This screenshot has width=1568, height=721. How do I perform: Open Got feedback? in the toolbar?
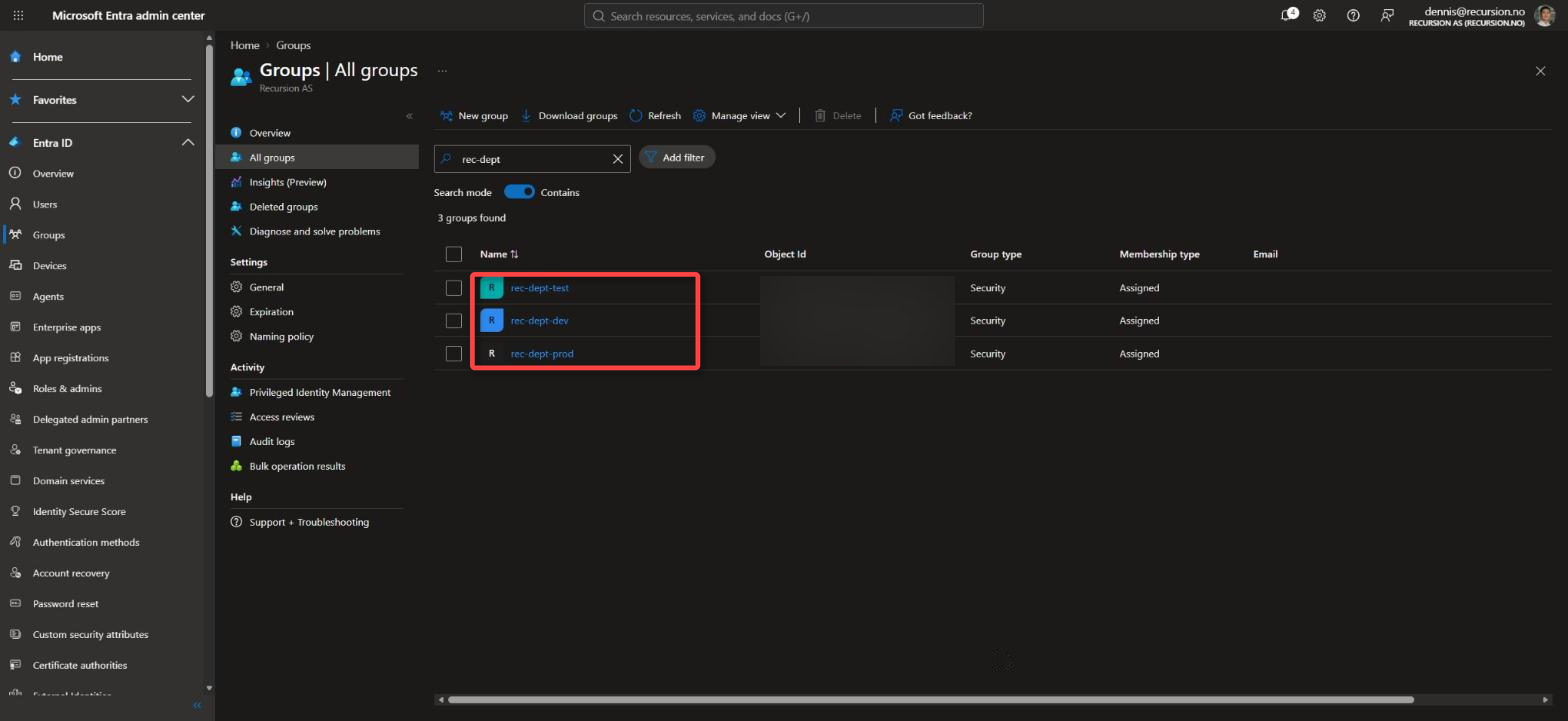(930, 115)
